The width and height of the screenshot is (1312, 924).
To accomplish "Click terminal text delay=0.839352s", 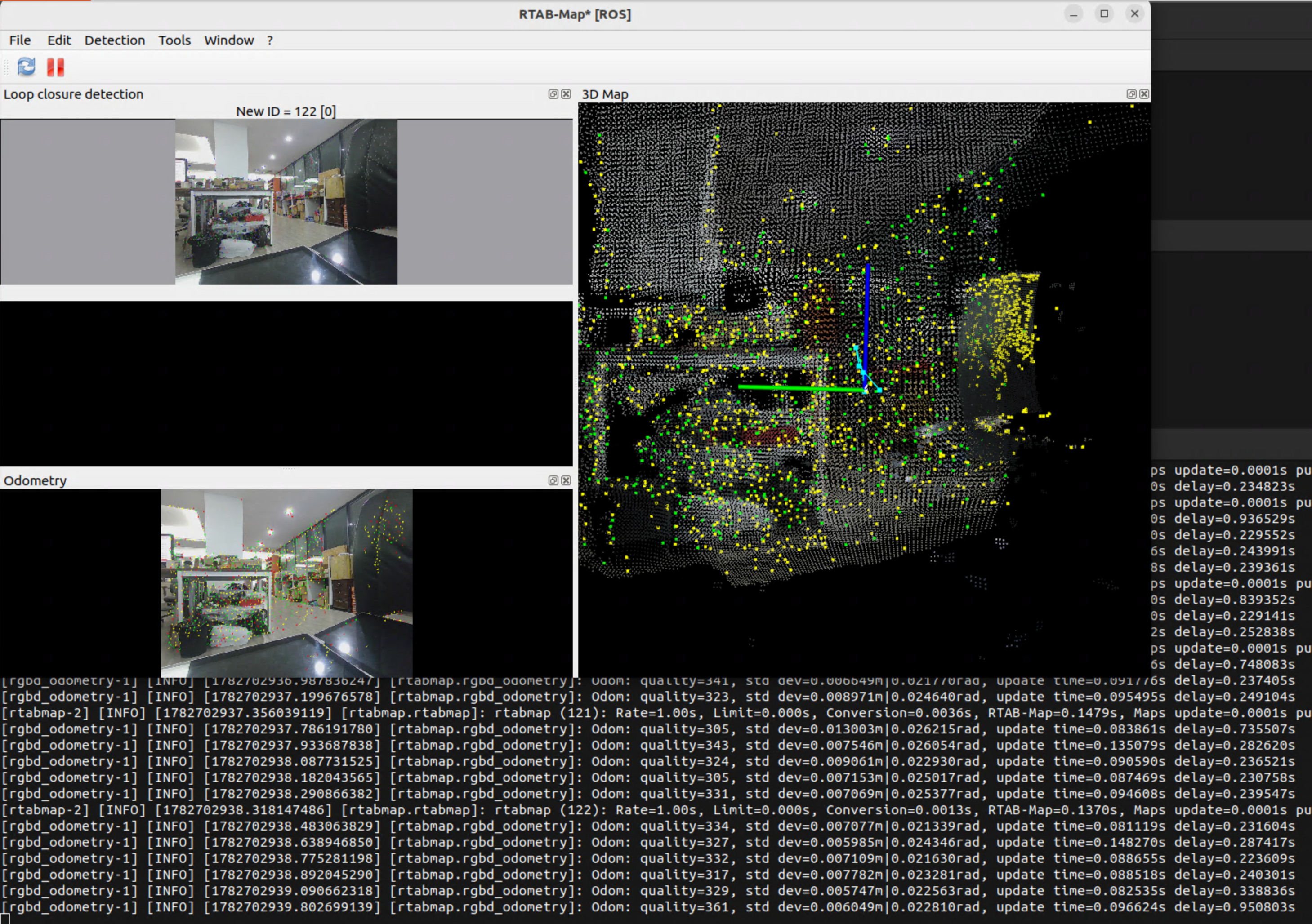I will click(x=1234, y=600).
